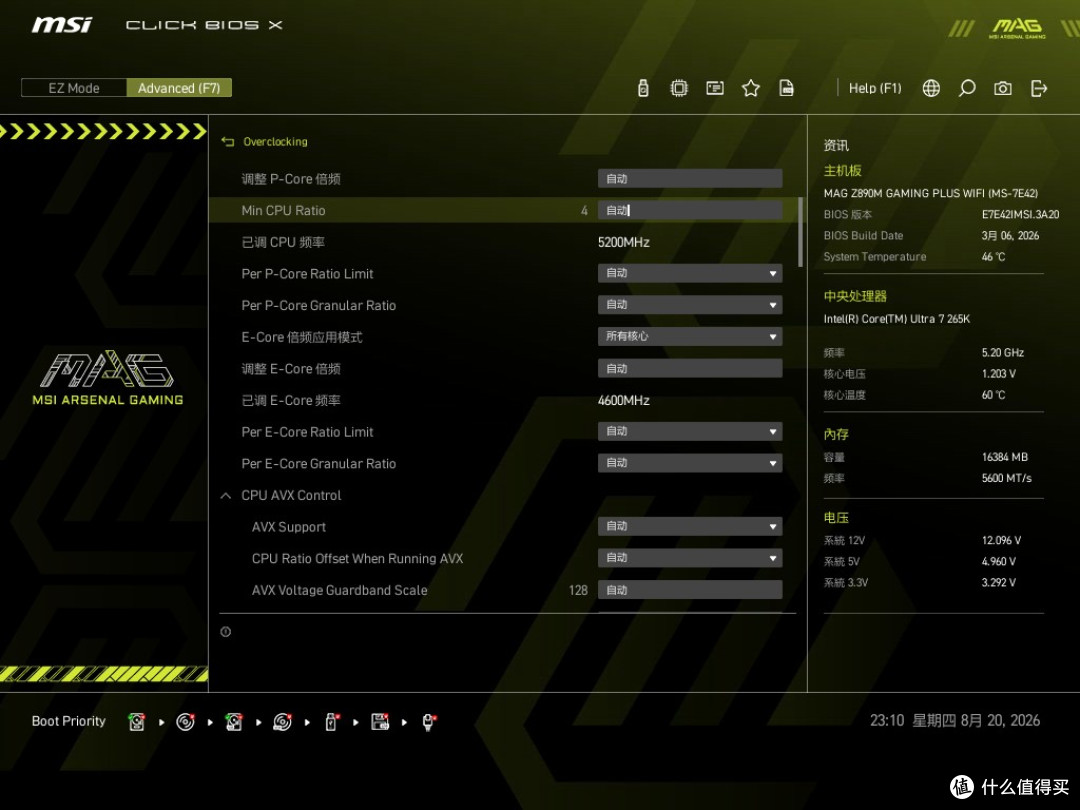Image resolution: width=1080 pixels, height=810 pixels.
Task: Go back via Overclocking breadcrumb label
Action: click(276, 142)
